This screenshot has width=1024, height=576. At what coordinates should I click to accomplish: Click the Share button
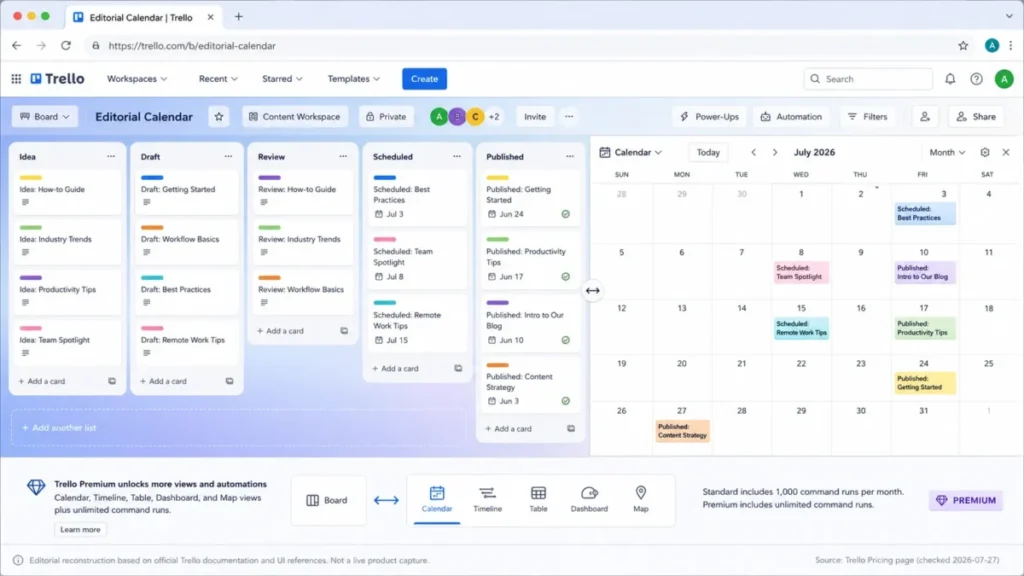pyautogui.click(x=976, y=116)
